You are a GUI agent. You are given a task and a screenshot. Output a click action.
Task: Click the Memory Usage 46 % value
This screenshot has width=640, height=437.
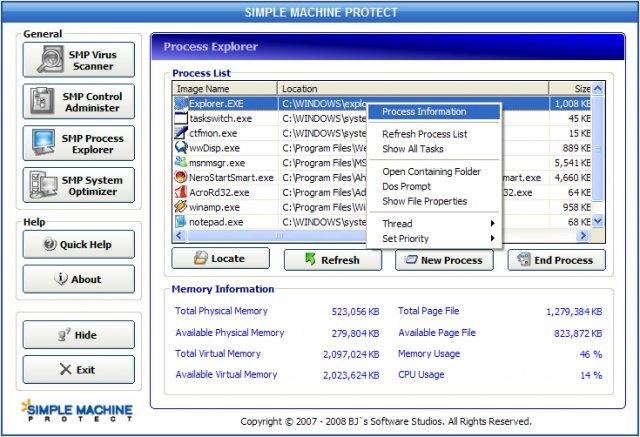[x=591, y=354]
